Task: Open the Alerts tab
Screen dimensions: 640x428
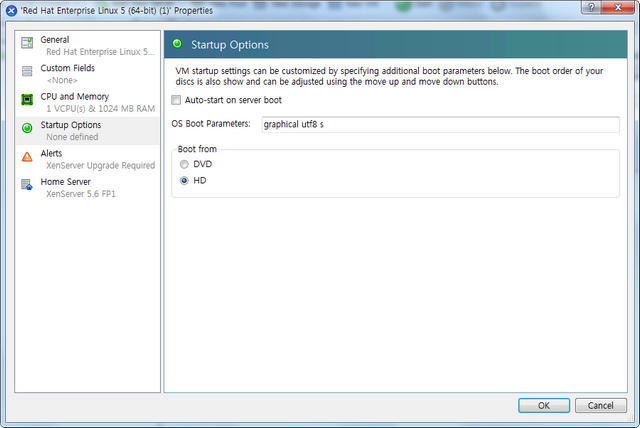Action: pyautogui.click(x=87, y=159)
